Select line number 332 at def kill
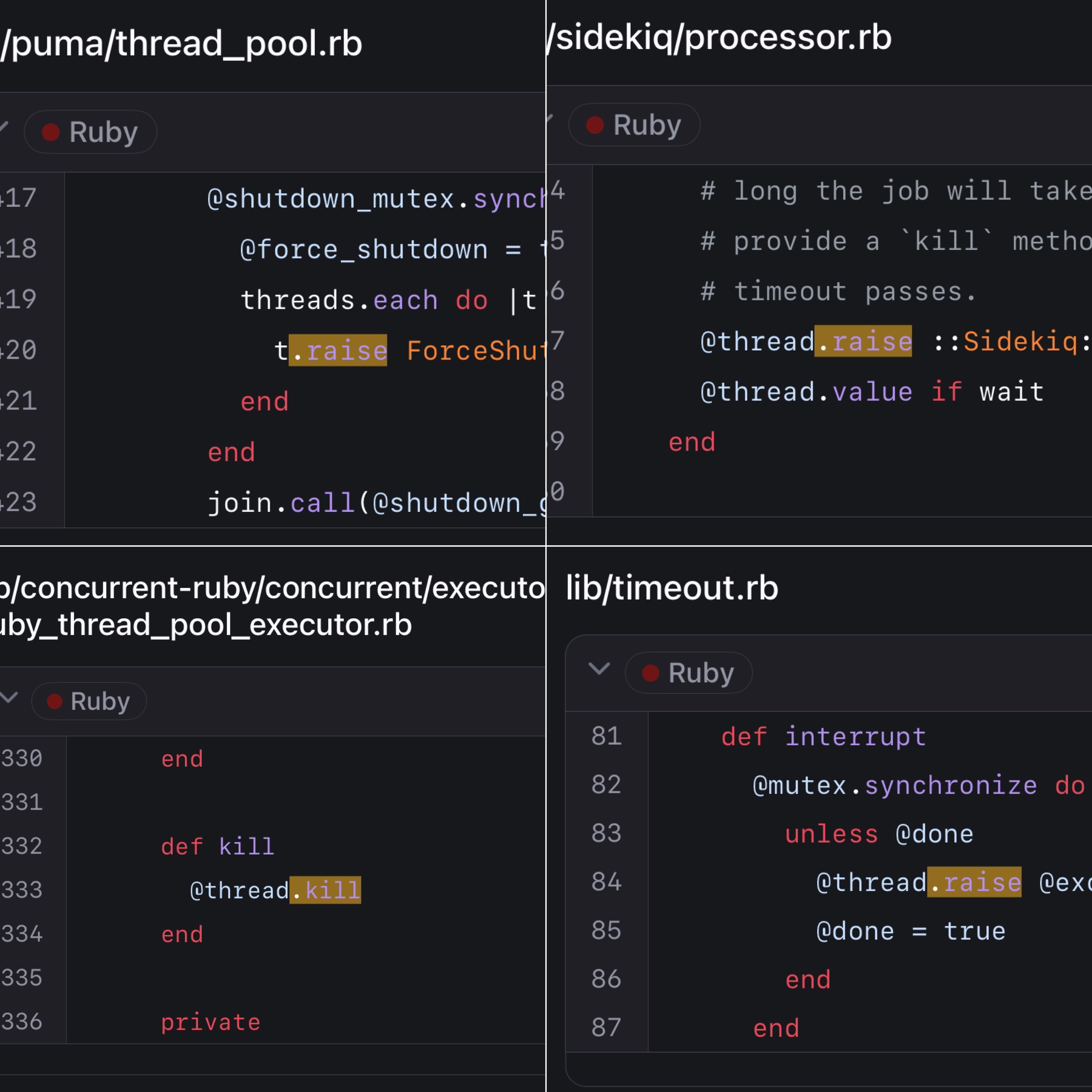Screen dimensions: 1092x1092 (x=22, y=846)
